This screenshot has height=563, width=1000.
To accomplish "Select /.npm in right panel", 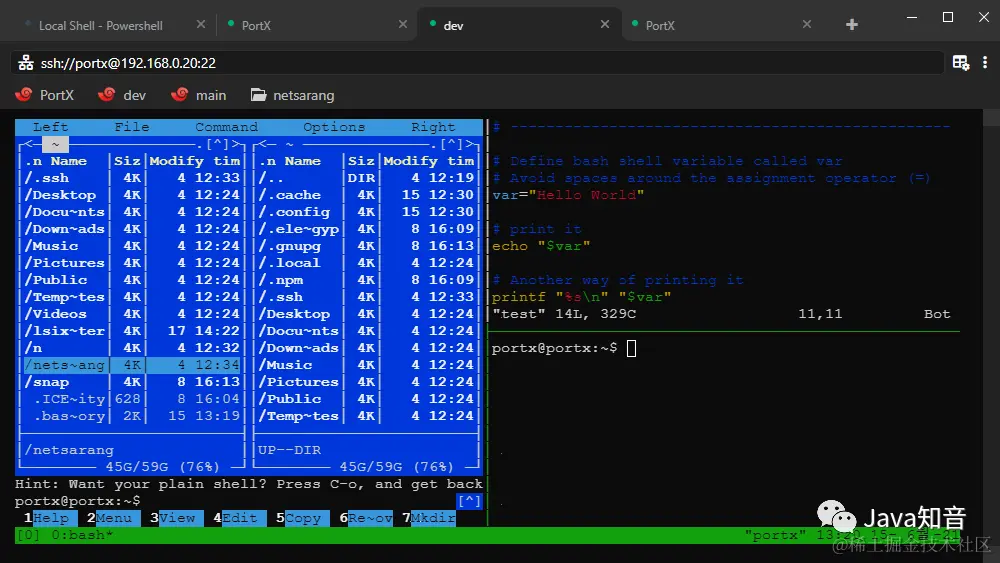I will click(367, 280).
